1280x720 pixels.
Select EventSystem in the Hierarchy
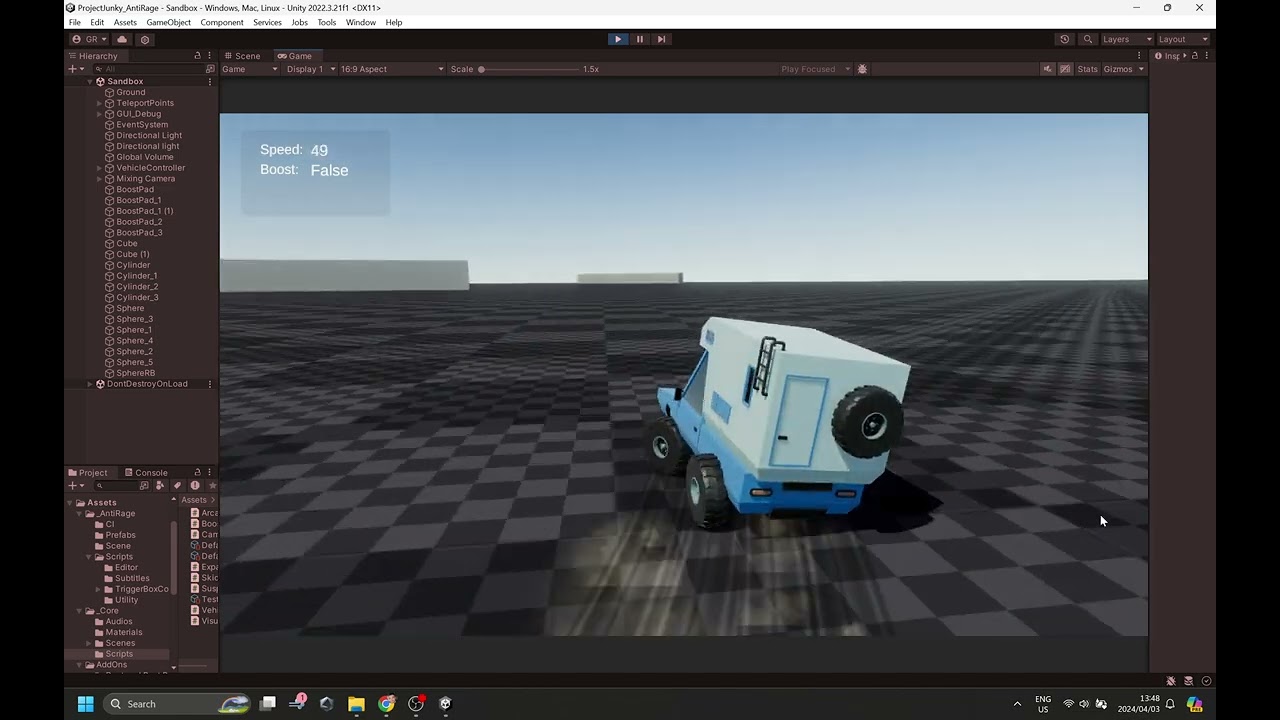pyautogui.click(x=141, y=125)
